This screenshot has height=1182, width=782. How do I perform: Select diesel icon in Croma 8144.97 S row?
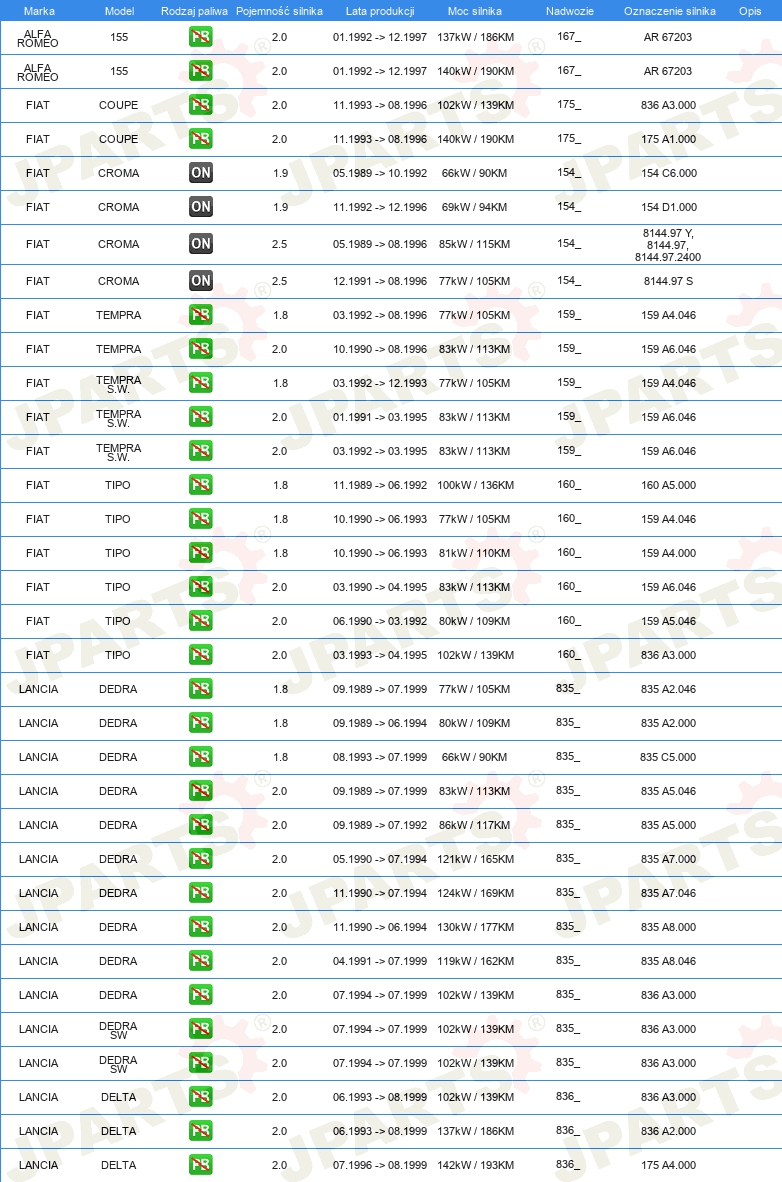pos(201,280)
